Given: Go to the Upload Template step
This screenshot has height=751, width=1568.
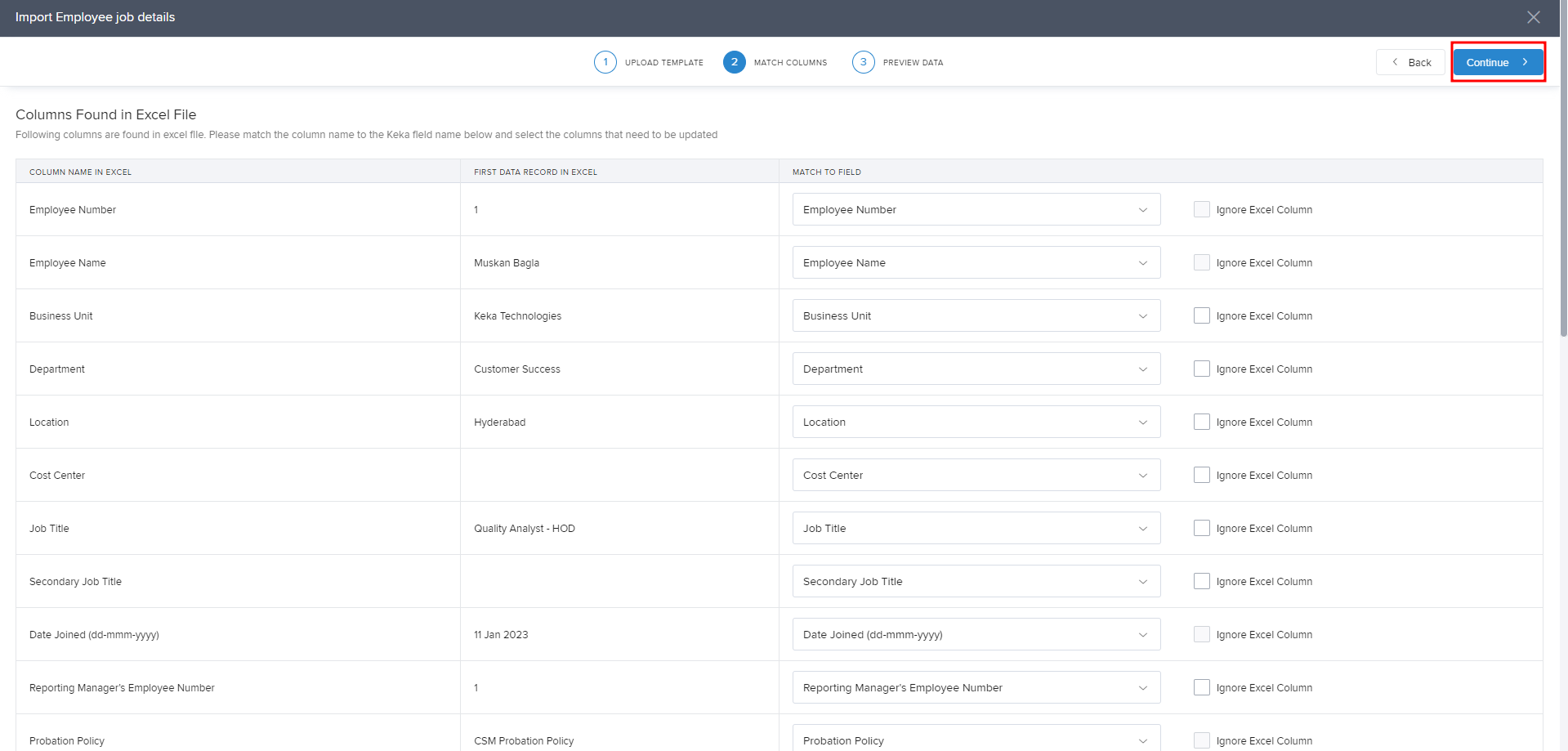Looking at the screenshot, I should pos(663,63).
